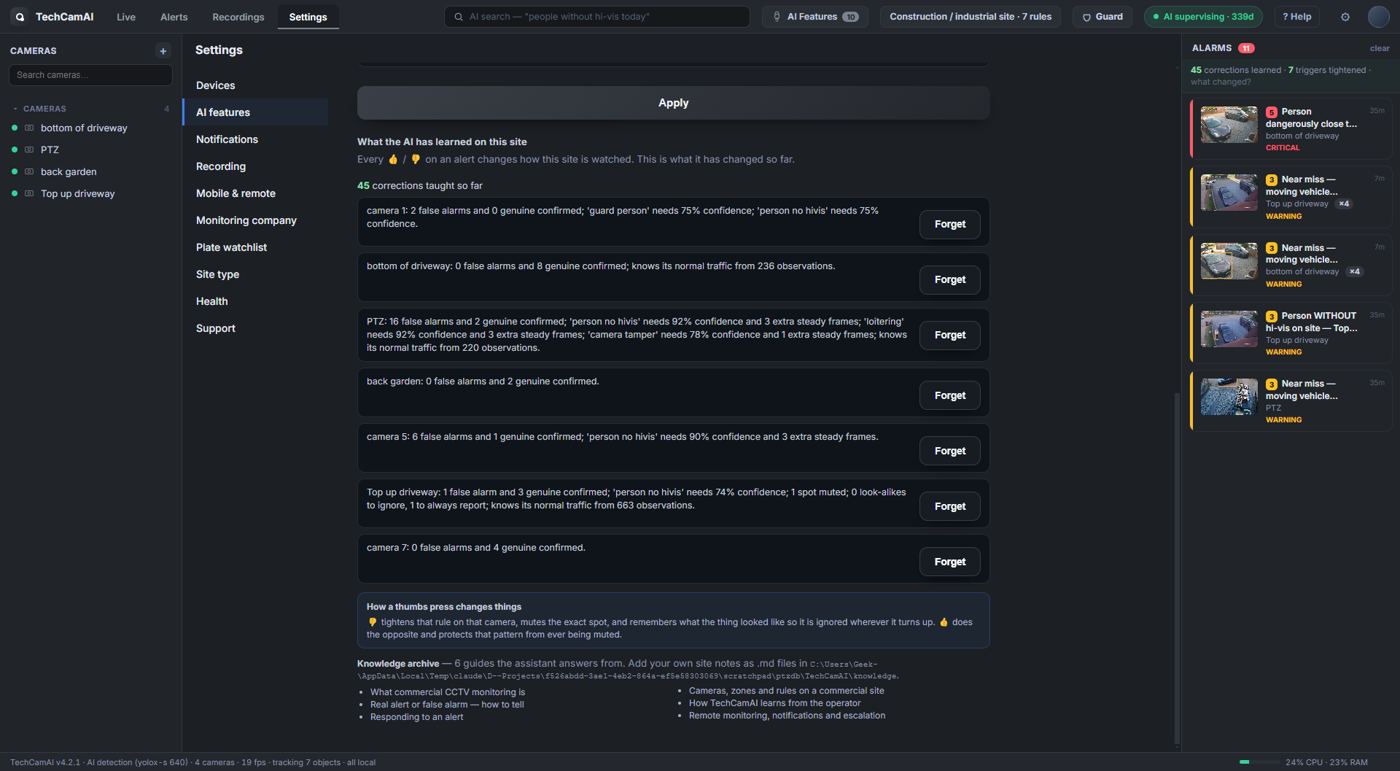Click clear in the Alarms panel
1400x771 pixels.
pos(1379,48)
